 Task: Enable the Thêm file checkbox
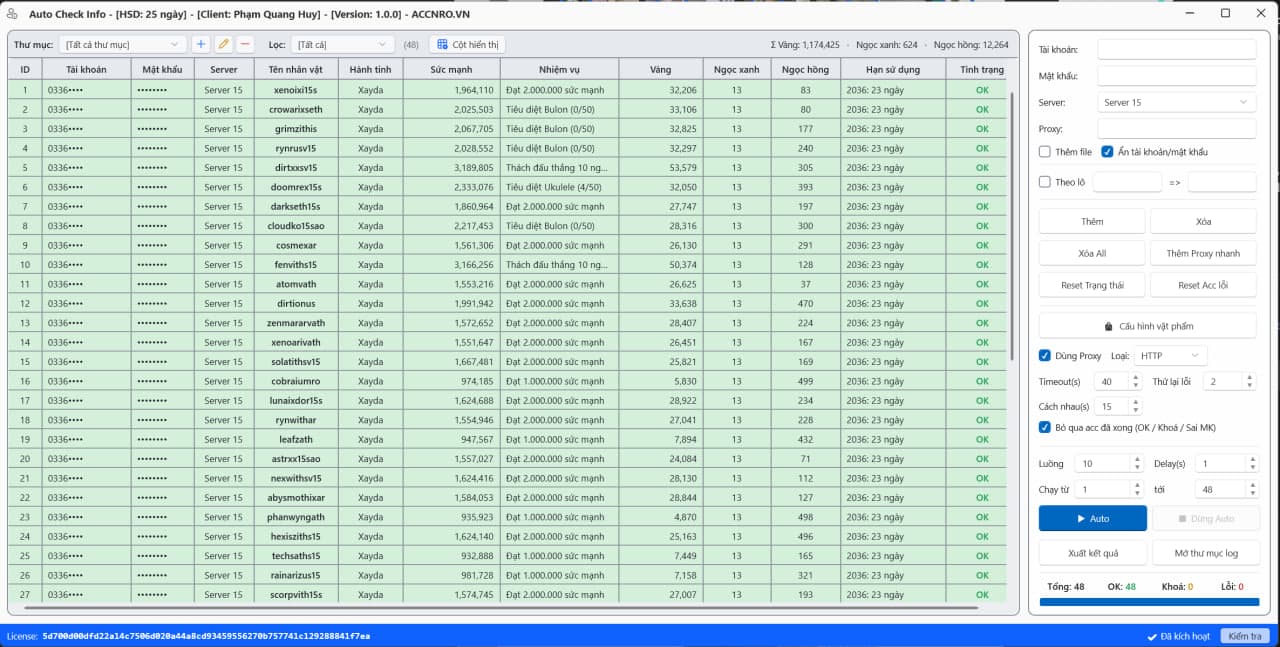[1045, 152]
